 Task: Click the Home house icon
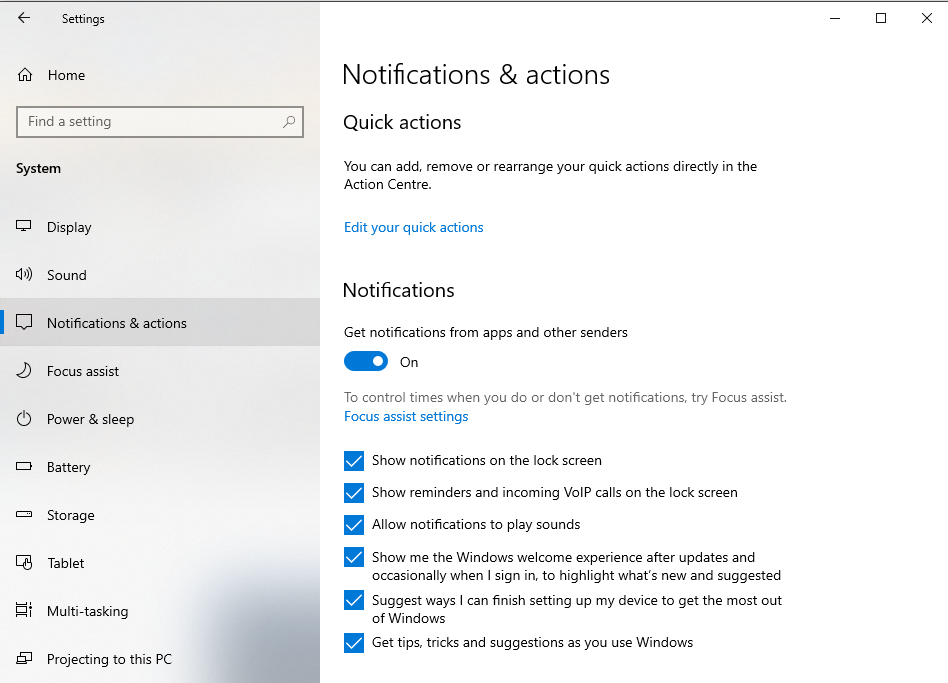[x=25, y=75]
